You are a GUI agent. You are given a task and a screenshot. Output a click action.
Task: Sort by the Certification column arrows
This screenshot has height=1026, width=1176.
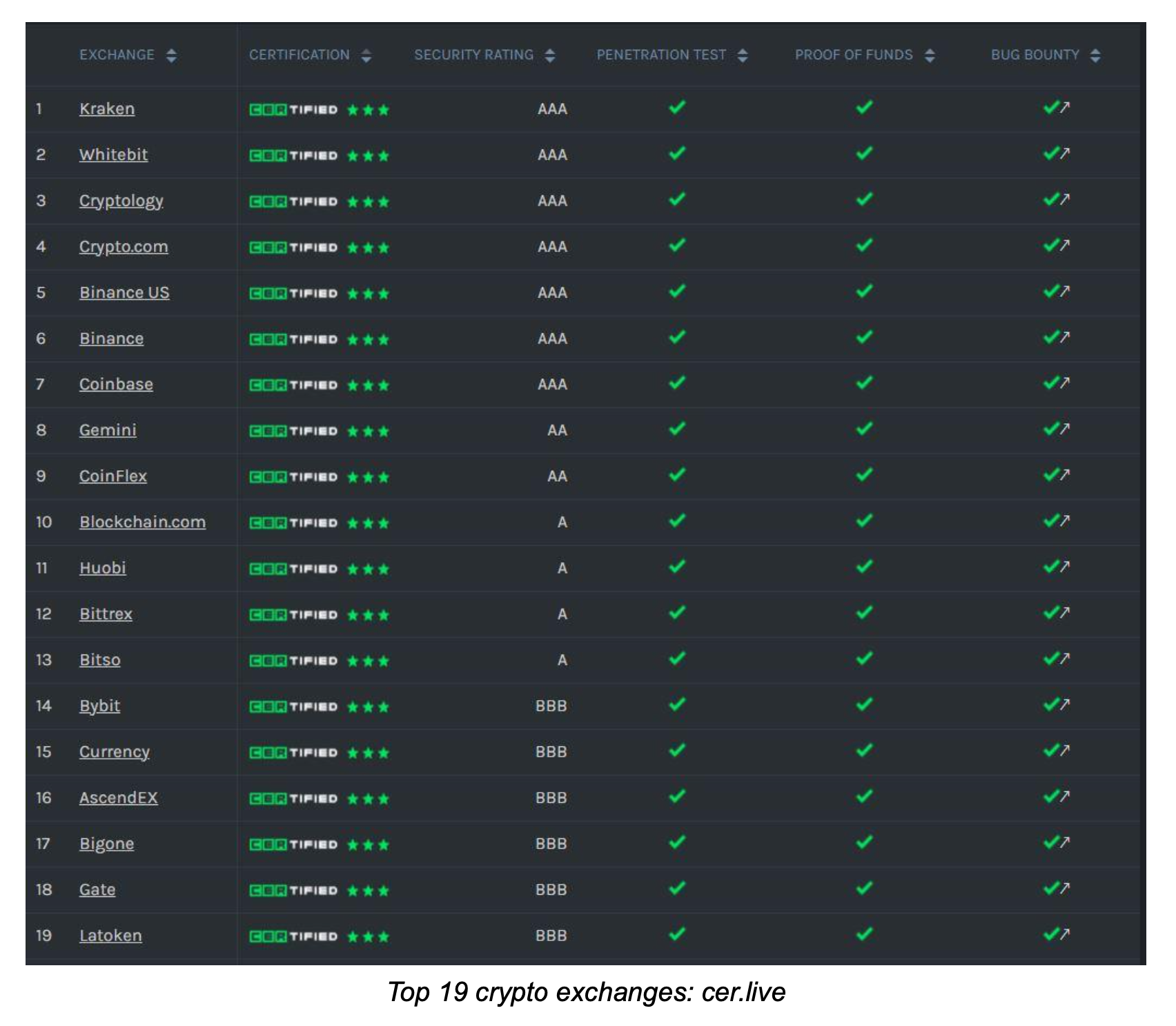pos(366,55)
